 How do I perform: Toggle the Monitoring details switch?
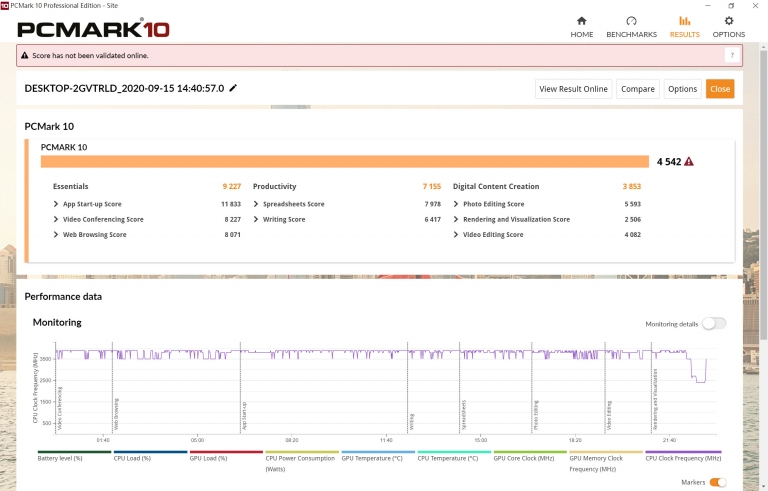[x=714, y=323]
